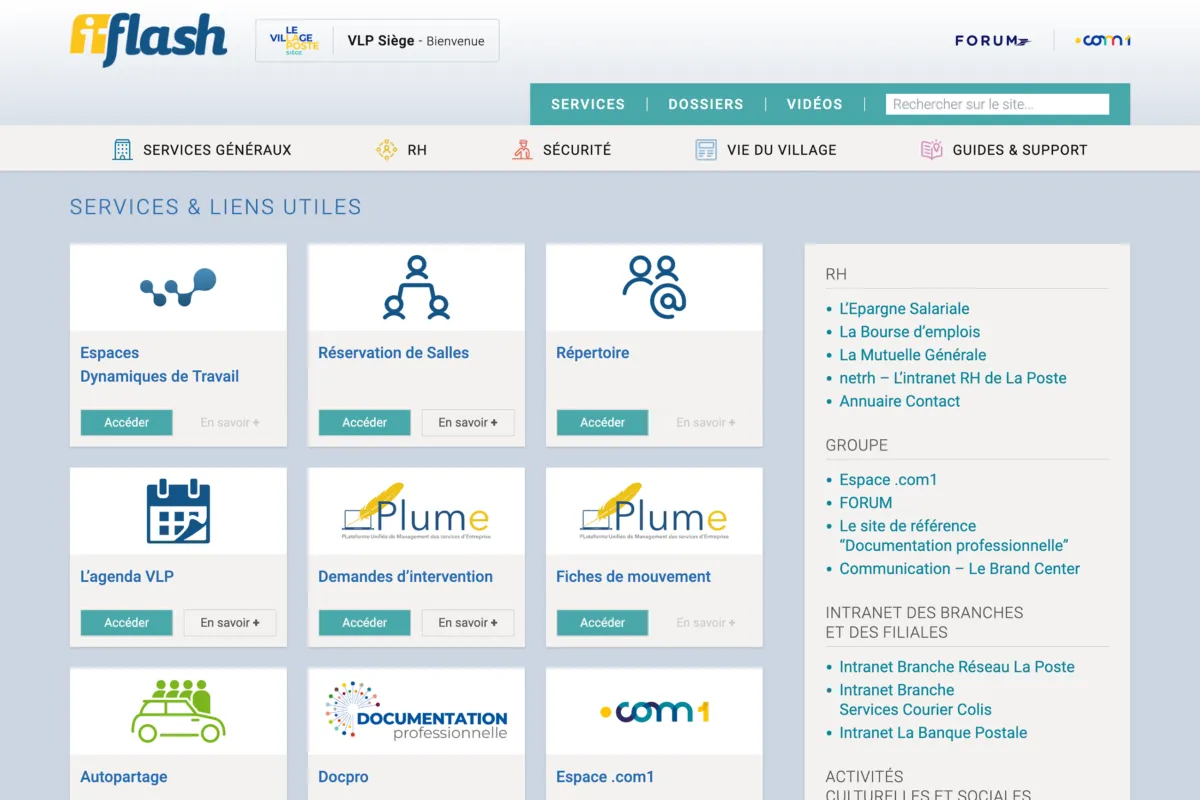
Task: Click Réservation de Salles card icon
Action: pos(416,288)
